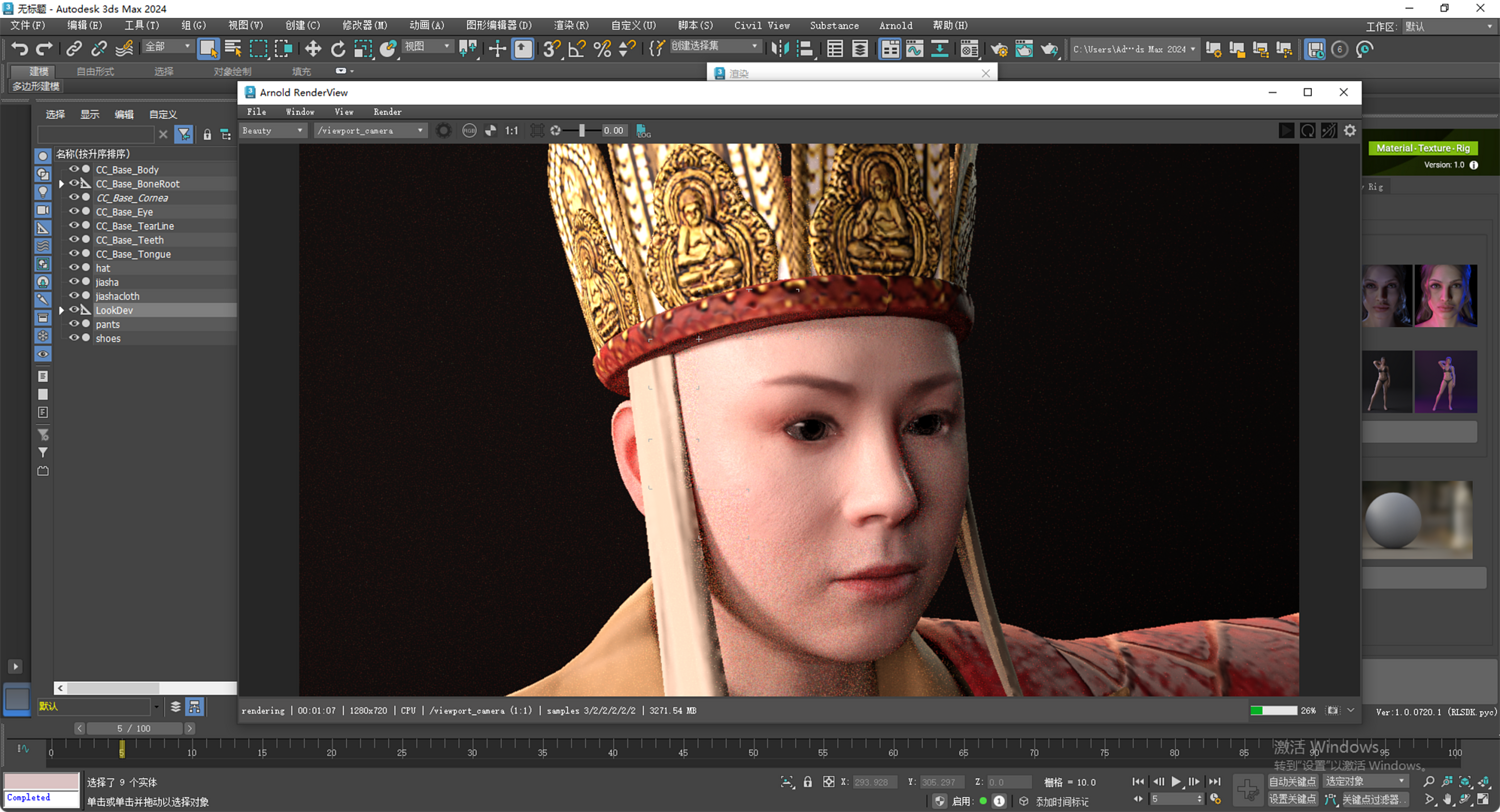The image size is (1500, 812).
Task: Select the Move tool in main toolbar
Action: click(313, 48)
